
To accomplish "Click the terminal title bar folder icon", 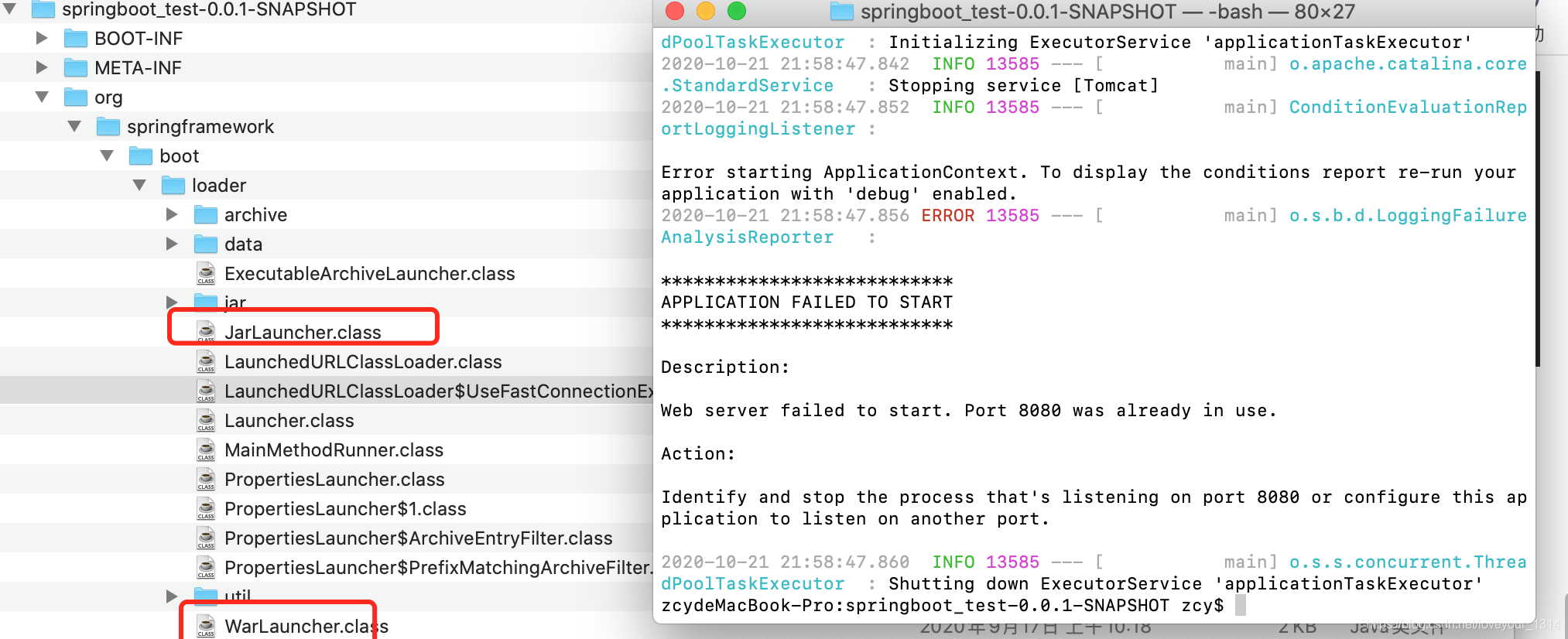I will pos(841,12).
